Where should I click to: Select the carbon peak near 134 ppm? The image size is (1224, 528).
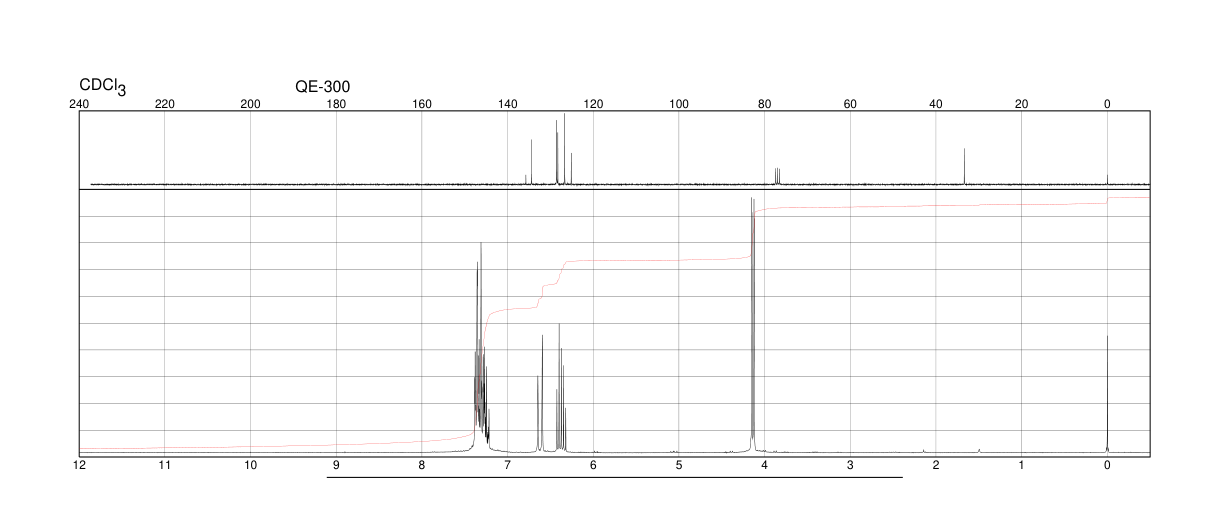pyautogui.click(x=531, y=162)
